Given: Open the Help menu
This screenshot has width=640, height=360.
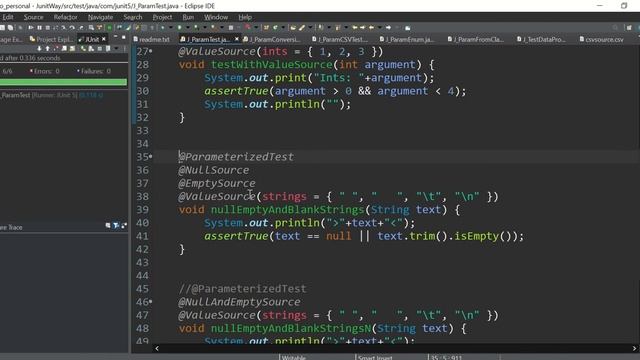Looking at the screenshot, I should (245, 17).
